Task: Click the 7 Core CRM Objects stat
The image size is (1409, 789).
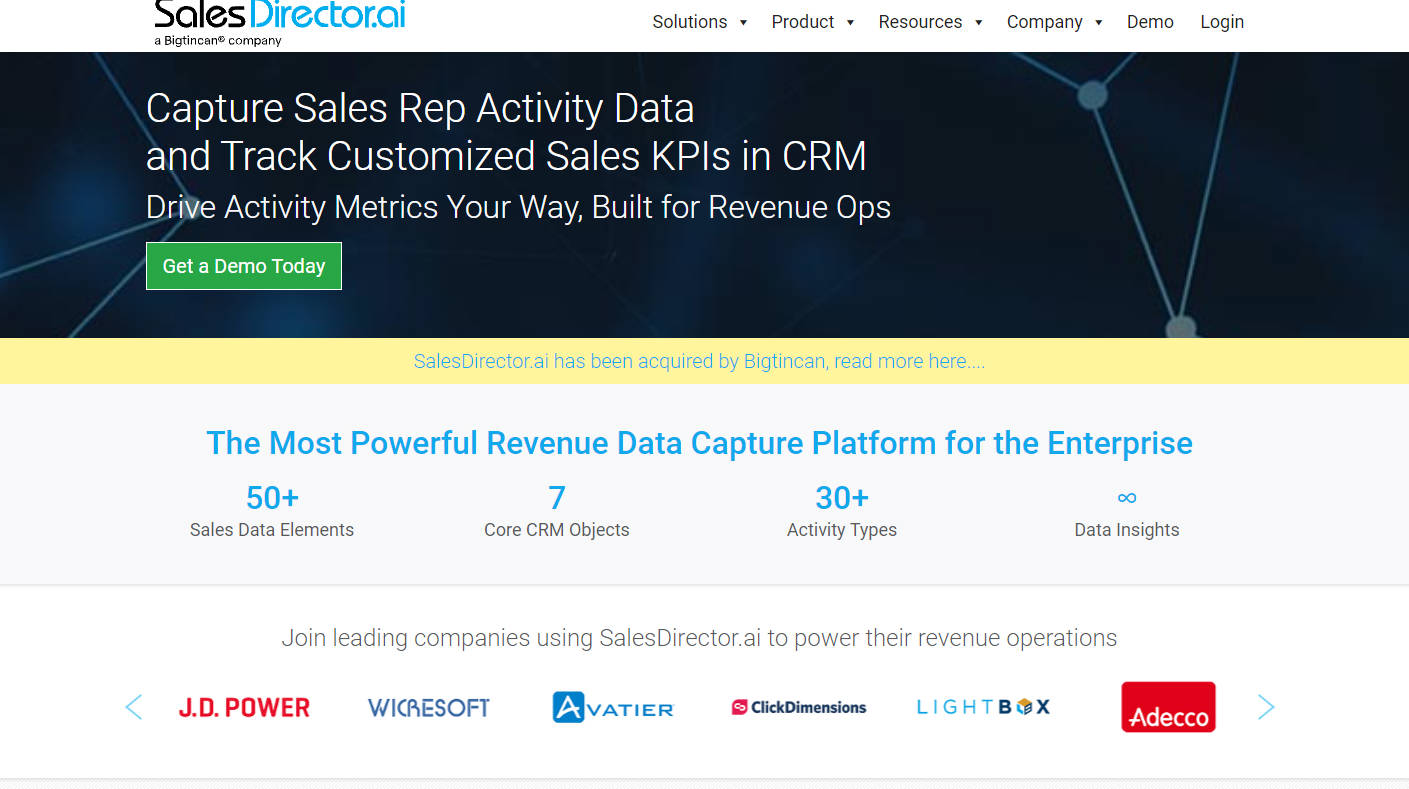Action: (556, 510)
